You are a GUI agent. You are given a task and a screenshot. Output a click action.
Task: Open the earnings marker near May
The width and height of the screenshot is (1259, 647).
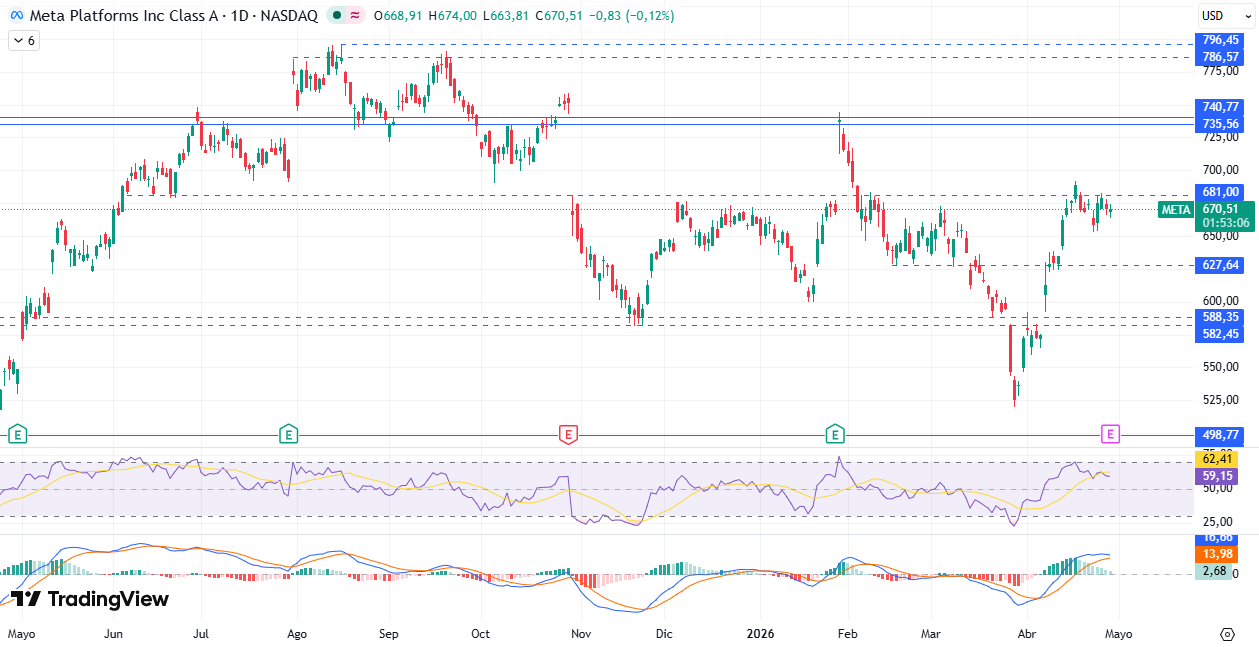click(17, 434)
